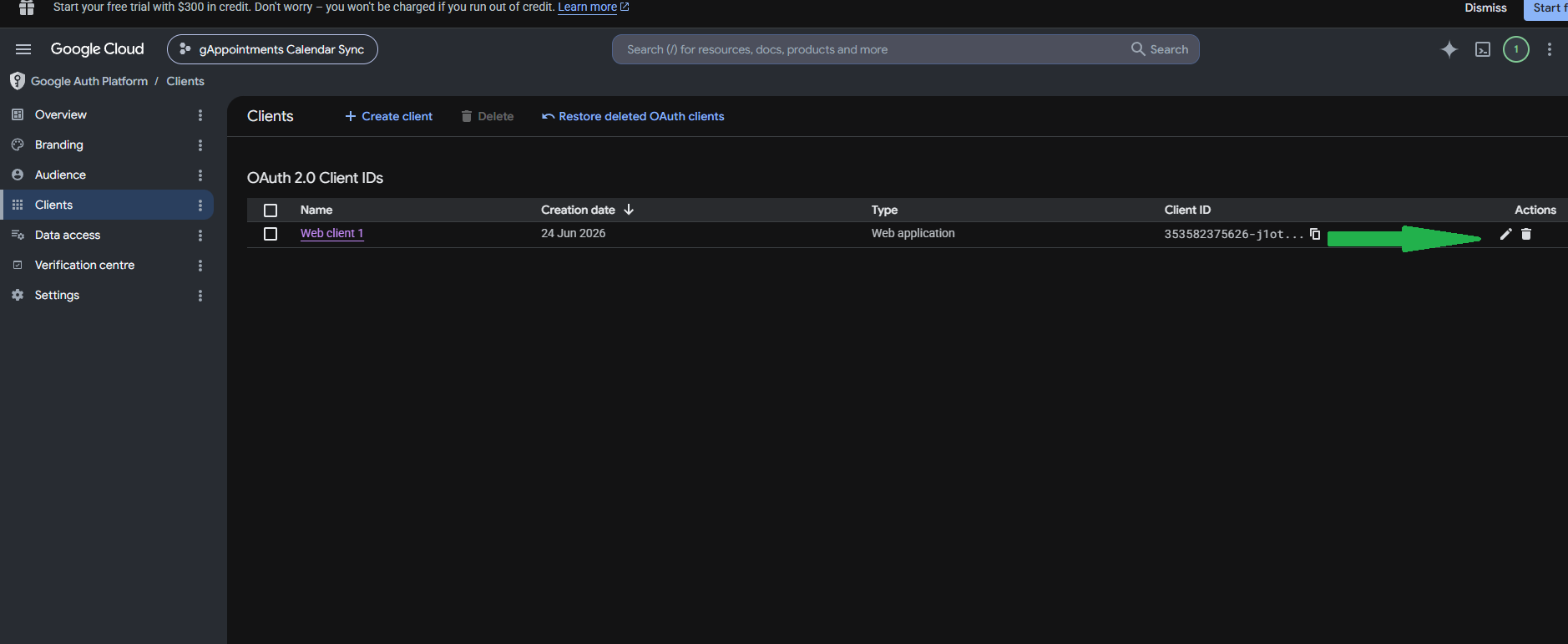Edit Web client 1 with pencil icon
The height and width of the screenshot is (644, 1568).
[x=1505, y=234]
